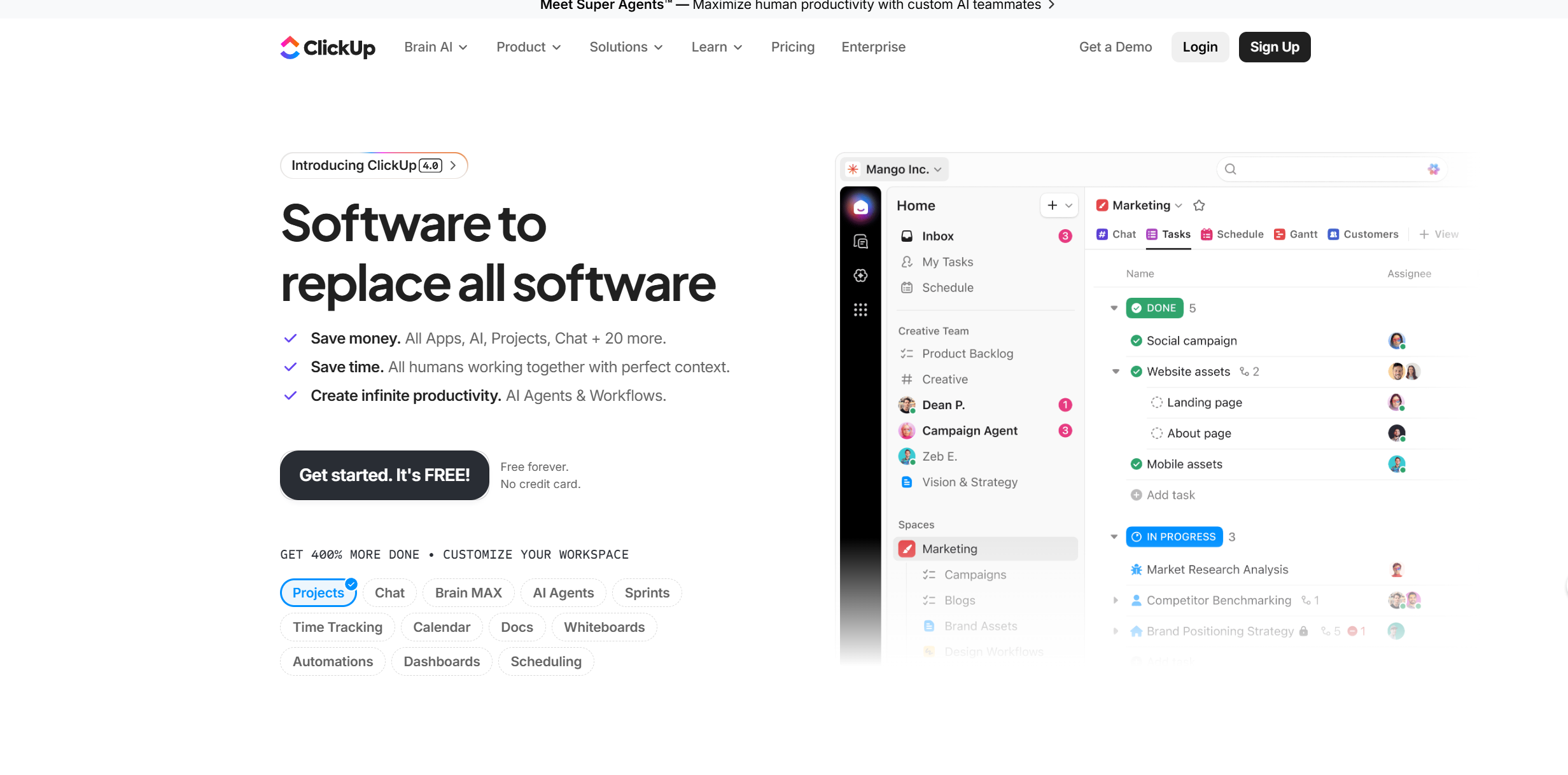Click the Inbox tray icon
This screenshot has height=775, width=1568.
907,236
